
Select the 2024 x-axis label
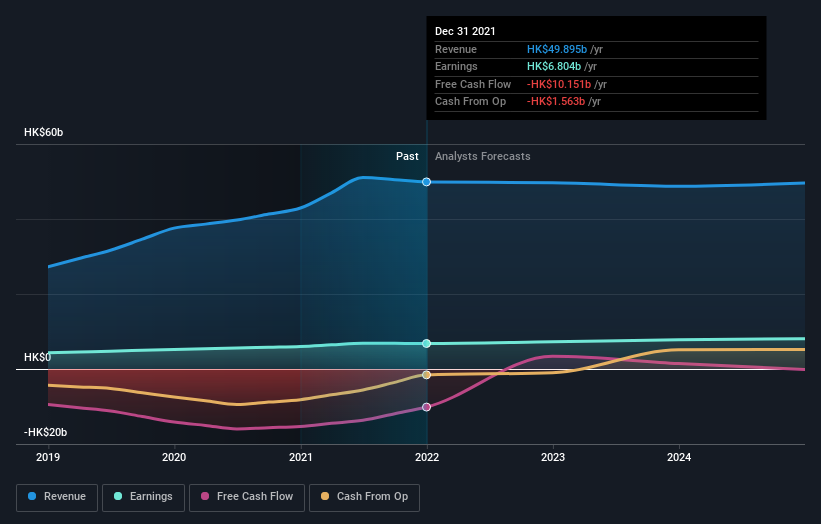click(679, 457)
